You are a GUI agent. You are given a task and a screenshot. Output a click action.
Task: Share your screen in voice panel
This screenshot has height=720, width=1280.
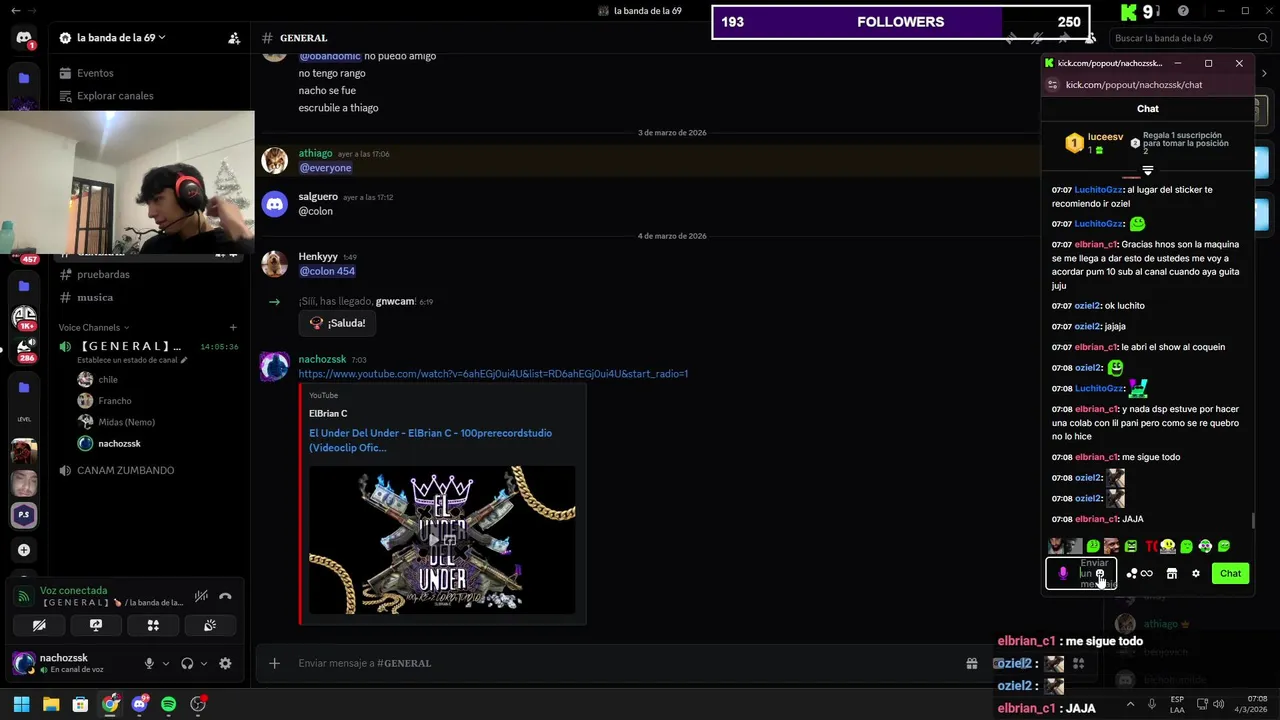96,625
